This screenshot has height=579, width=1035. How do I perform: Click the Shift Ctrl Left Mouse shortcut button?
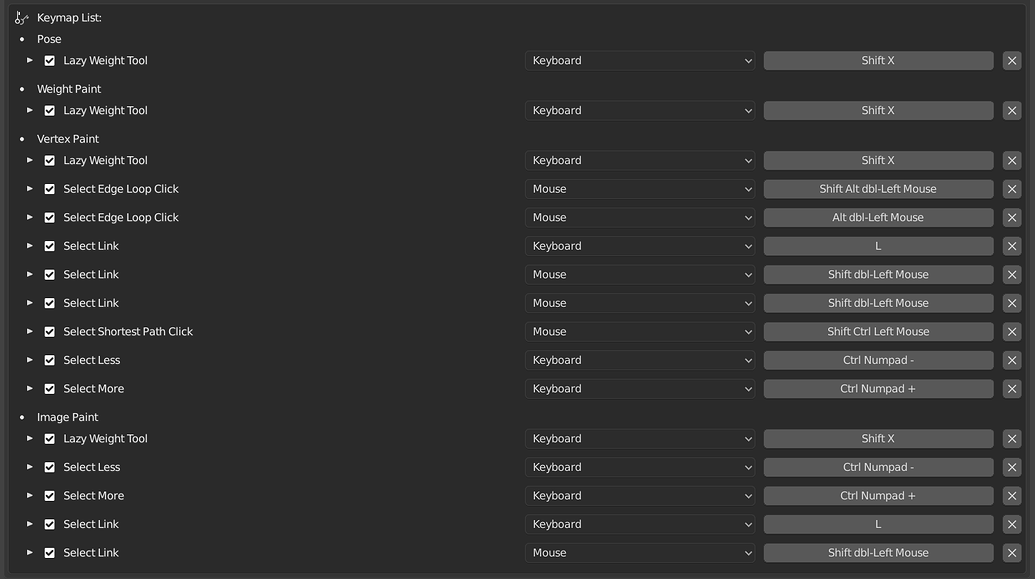[x=878, y=332]
